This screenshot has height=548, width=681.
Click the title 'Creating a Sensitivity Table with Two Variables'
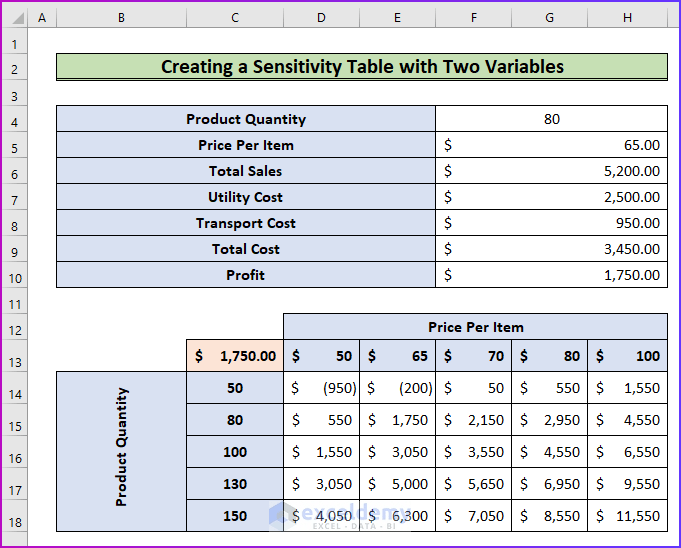(362, 67)
